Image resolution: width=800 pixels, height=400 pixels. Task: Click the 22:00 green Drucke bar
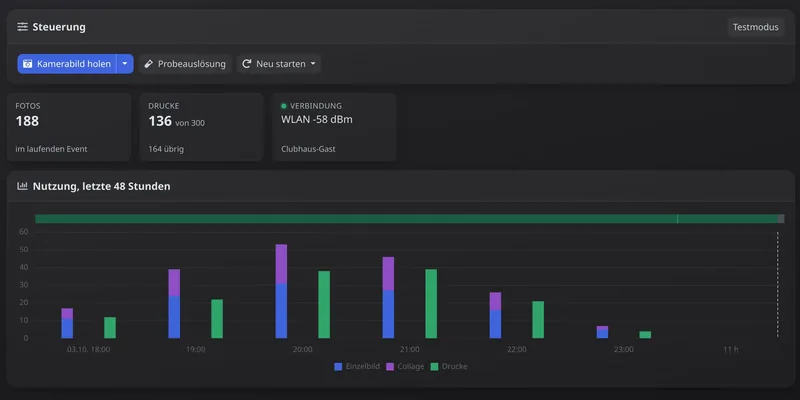pos(538,319)
